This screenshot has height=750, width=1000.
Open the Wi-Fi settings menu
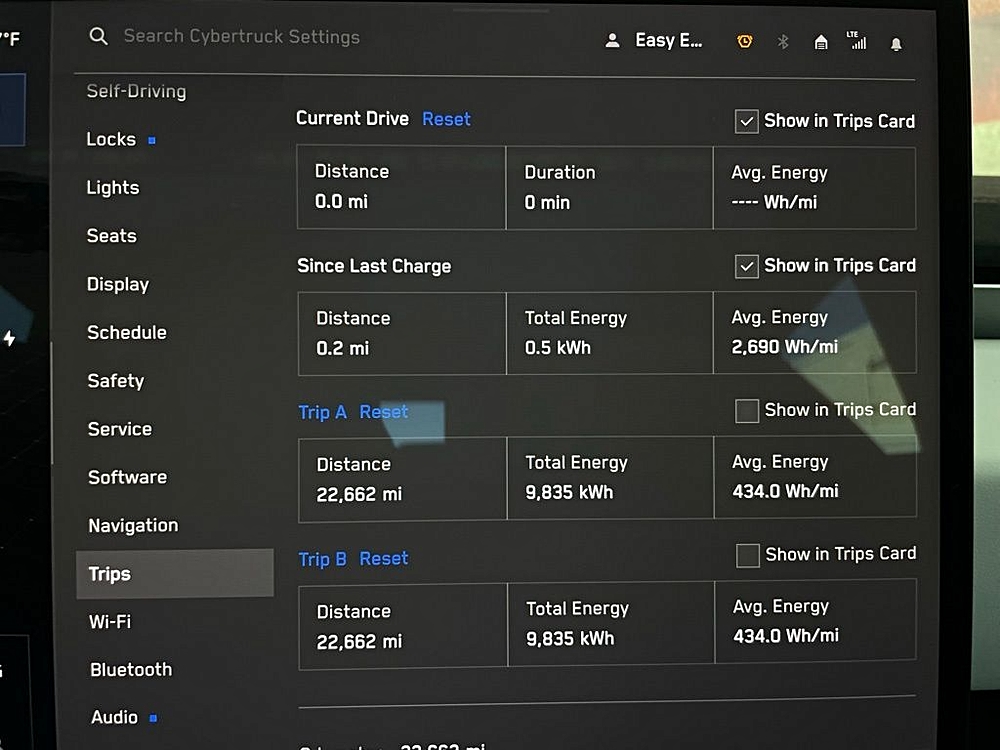110,621
